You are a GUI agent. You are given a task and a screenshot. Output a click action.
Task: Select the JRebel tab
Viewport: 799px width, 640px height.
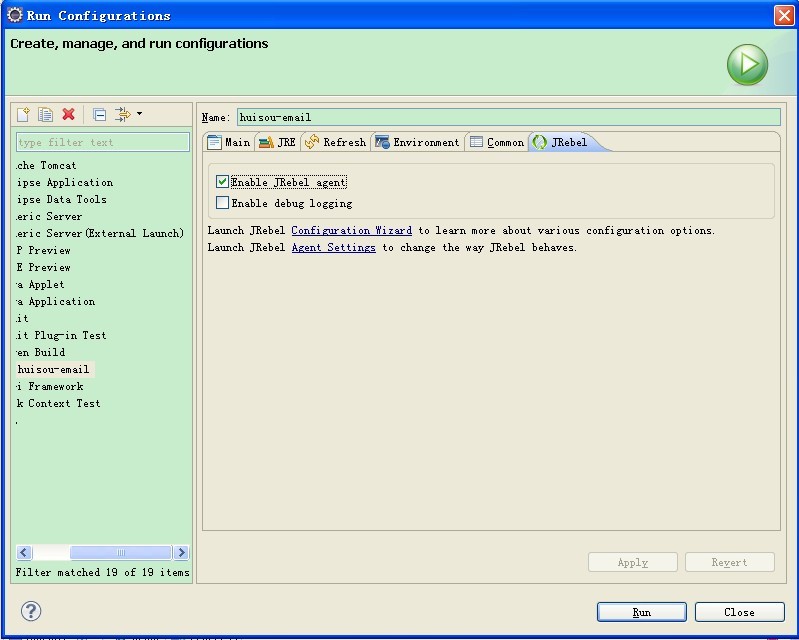pyautogui.click(x=560, y=142)
